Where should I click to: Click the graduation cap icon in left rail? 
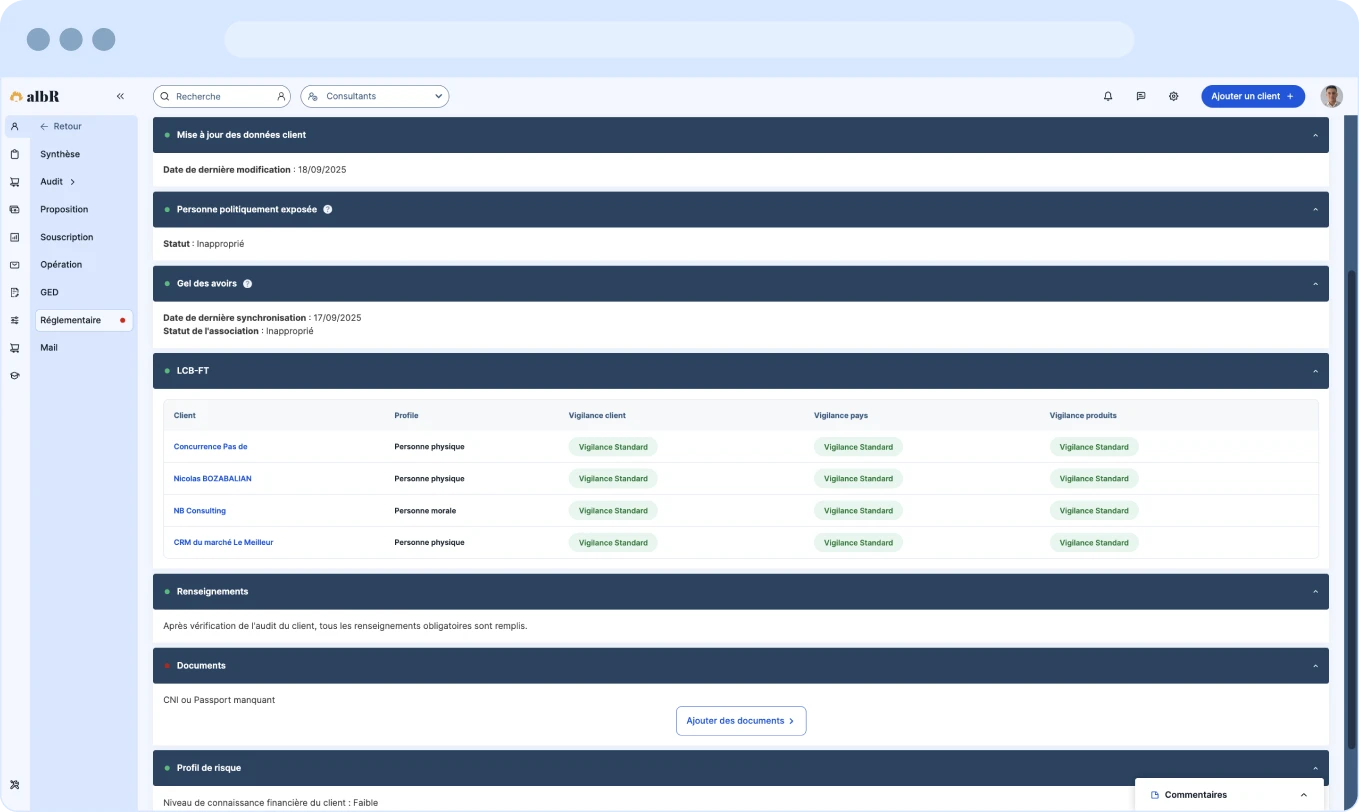click(x=14, y=376)
